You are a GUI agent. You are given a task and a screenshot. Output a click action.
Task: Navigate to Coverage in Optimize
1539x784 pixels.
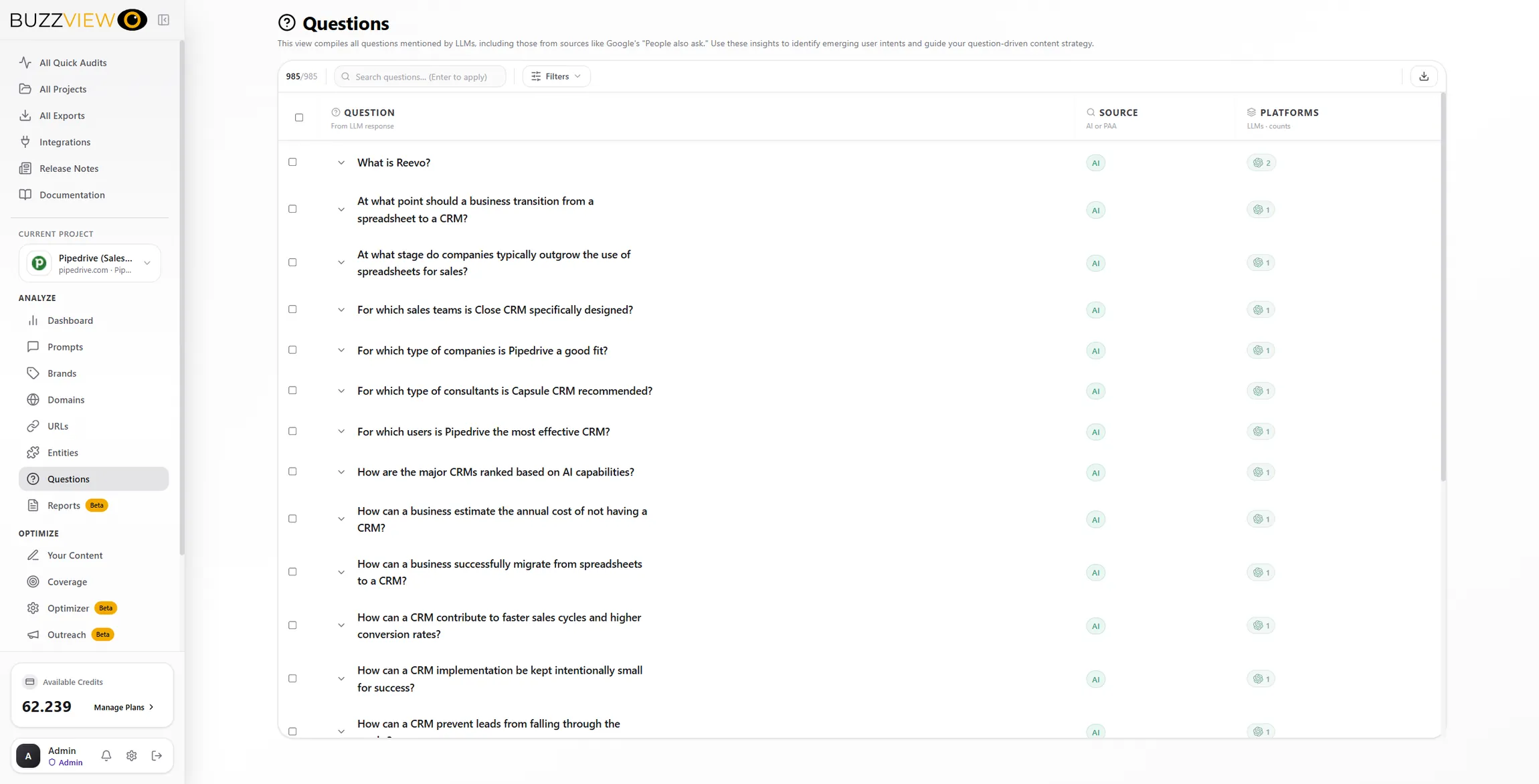(94, 581)
